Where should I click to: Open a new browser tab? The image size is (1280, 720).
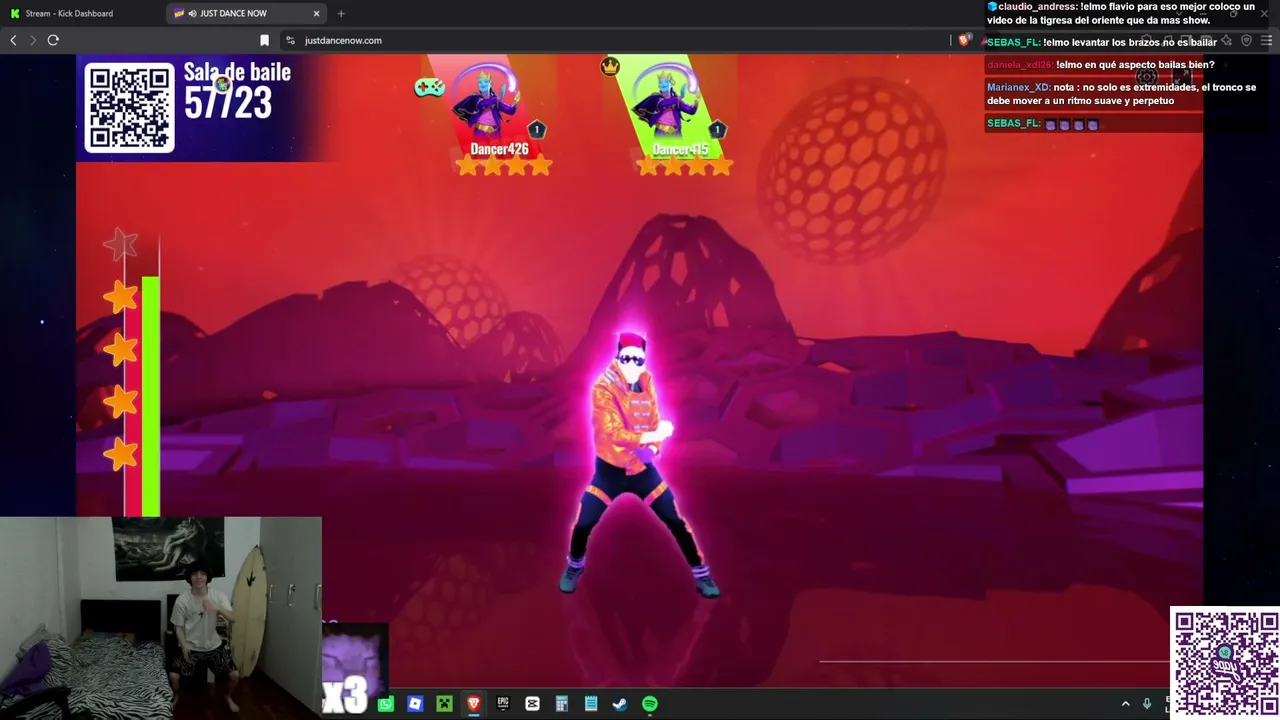(x=341, y=13)
